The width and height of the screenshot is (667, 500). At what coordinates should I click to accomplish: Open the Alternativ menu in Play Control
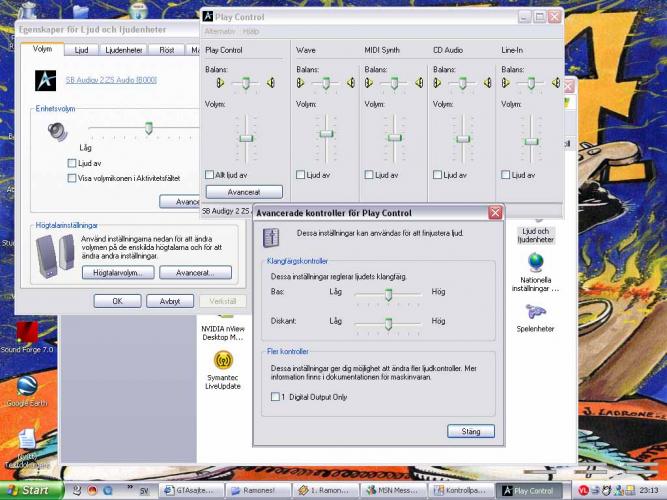click(x=219, y=32)
